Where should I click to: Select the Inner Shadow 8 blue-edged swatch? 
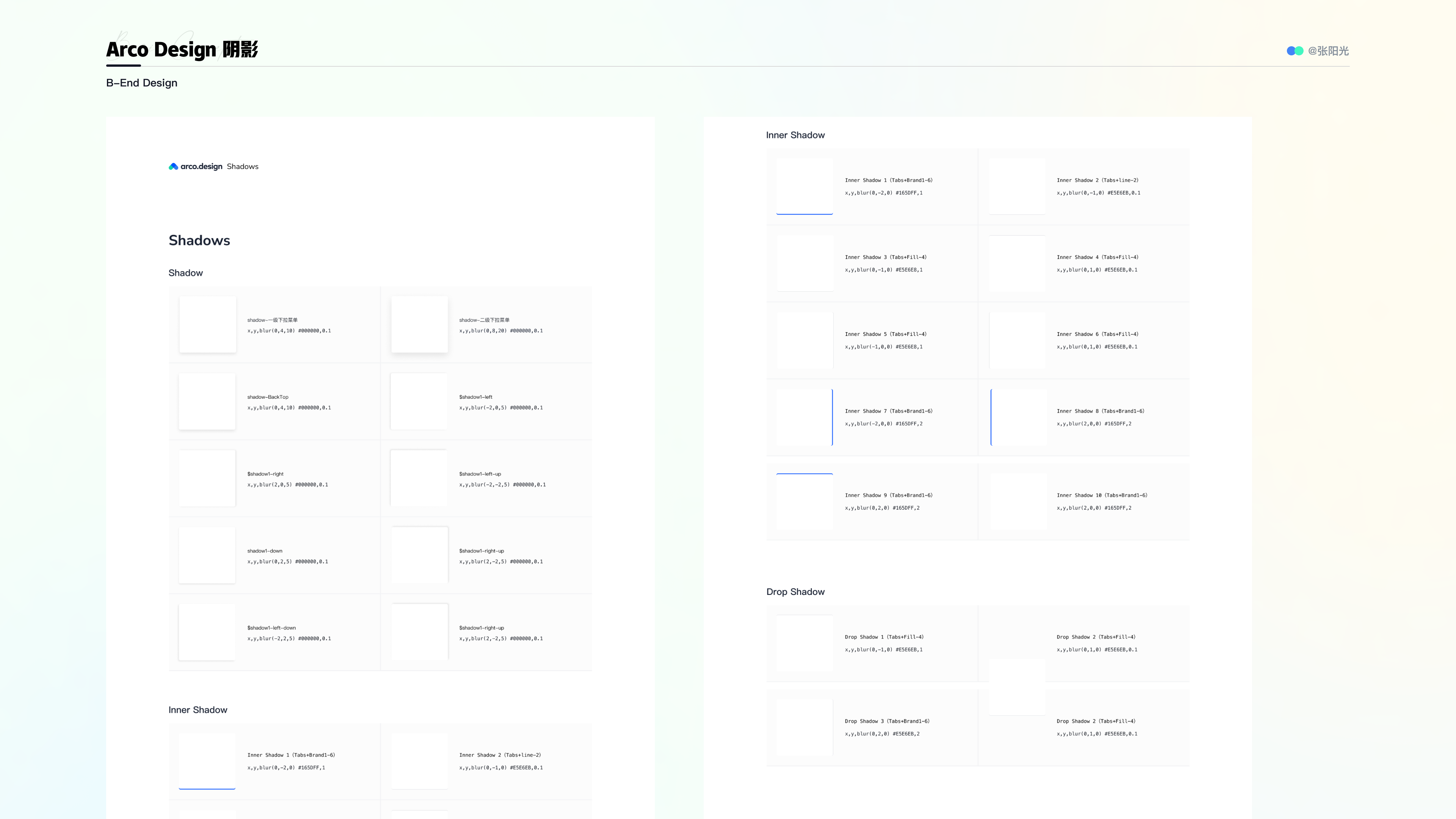coord(1018,417)
